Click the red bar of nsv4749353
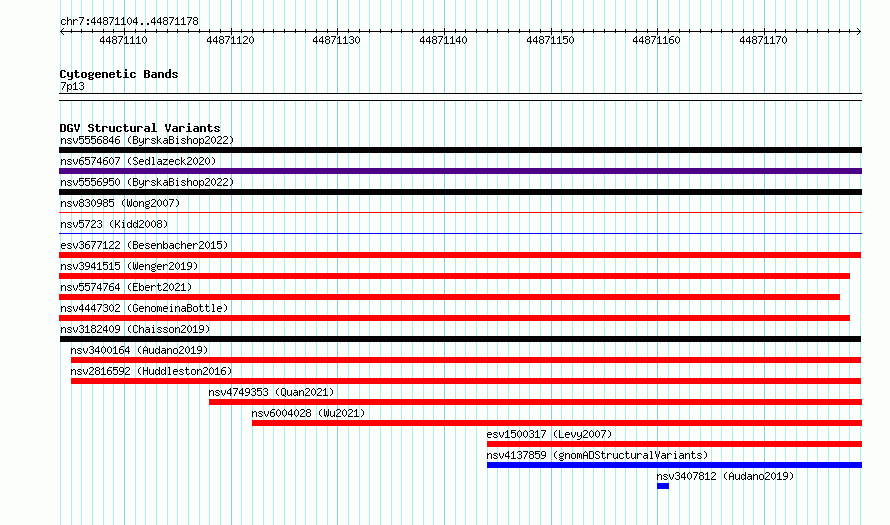The image size is (890, 525). 535,402
